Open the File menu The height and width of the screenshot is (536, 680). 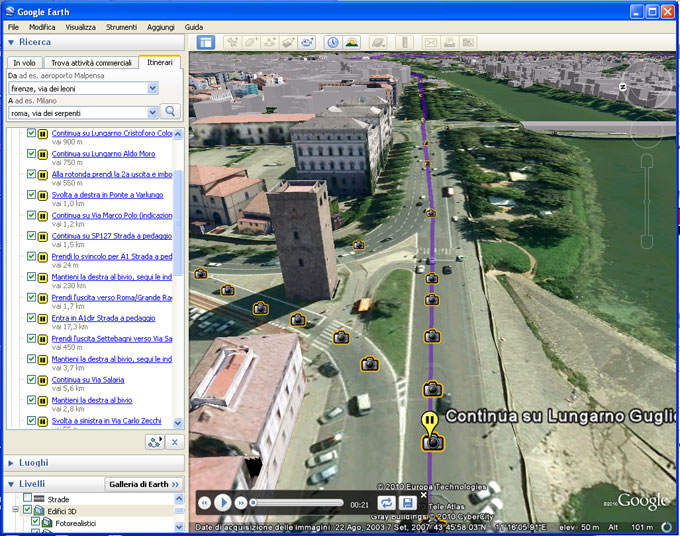(13, 27)
